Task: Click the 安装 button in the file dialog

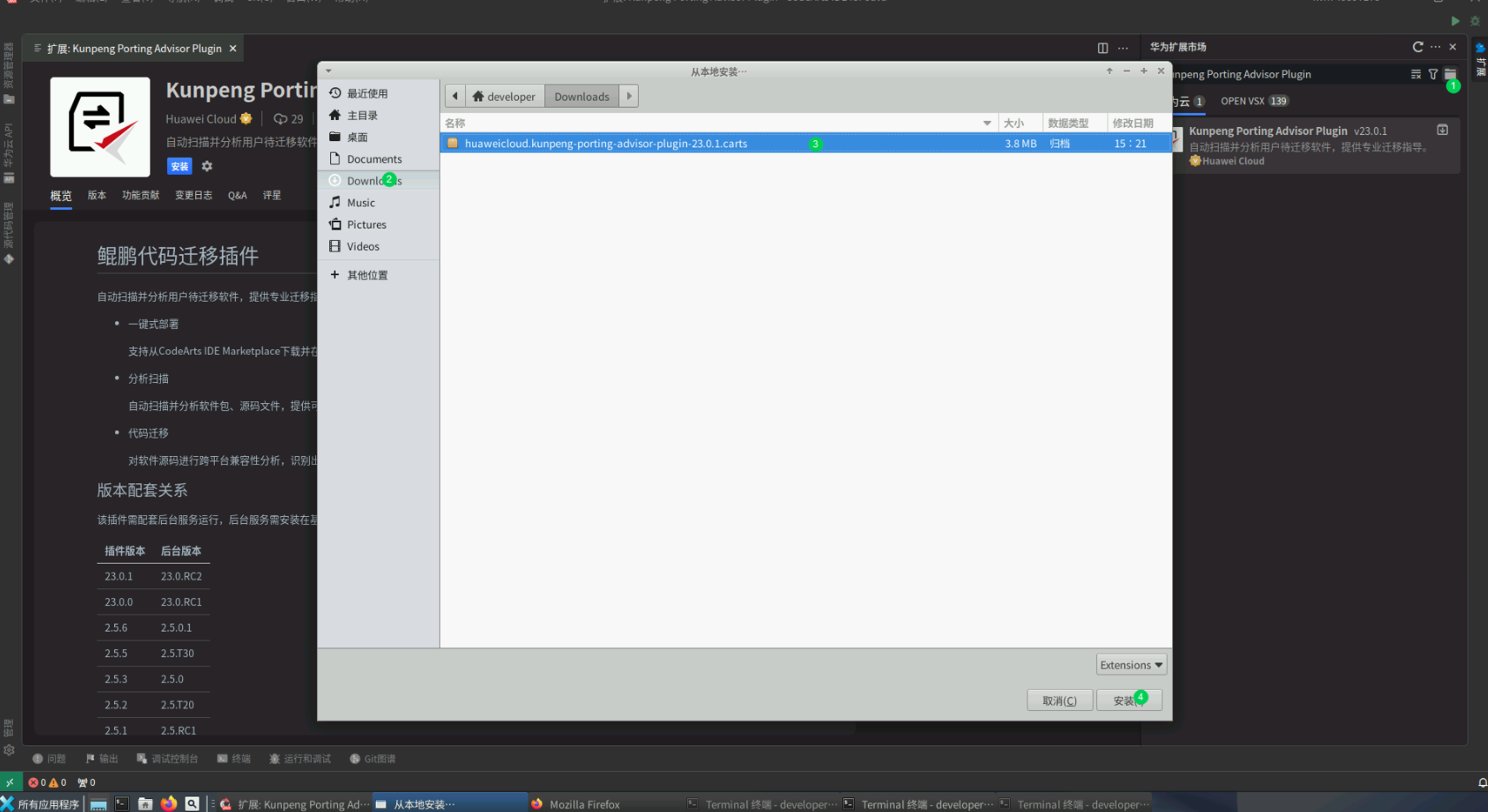Action: (1129, 701)
